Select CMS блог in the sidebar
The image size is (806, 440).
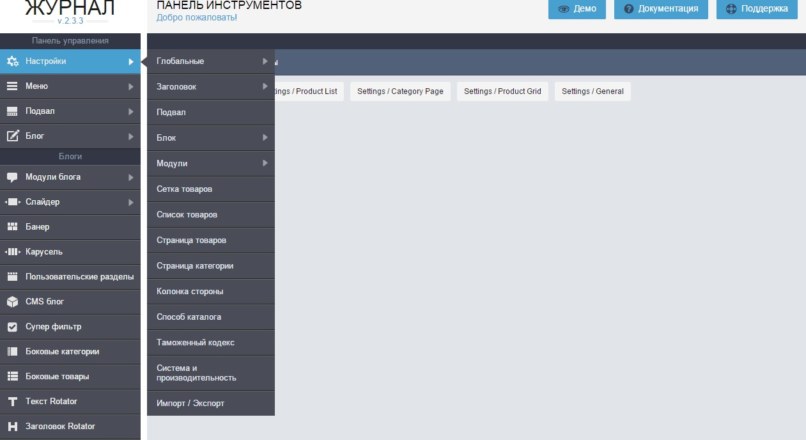coord(70,302)
